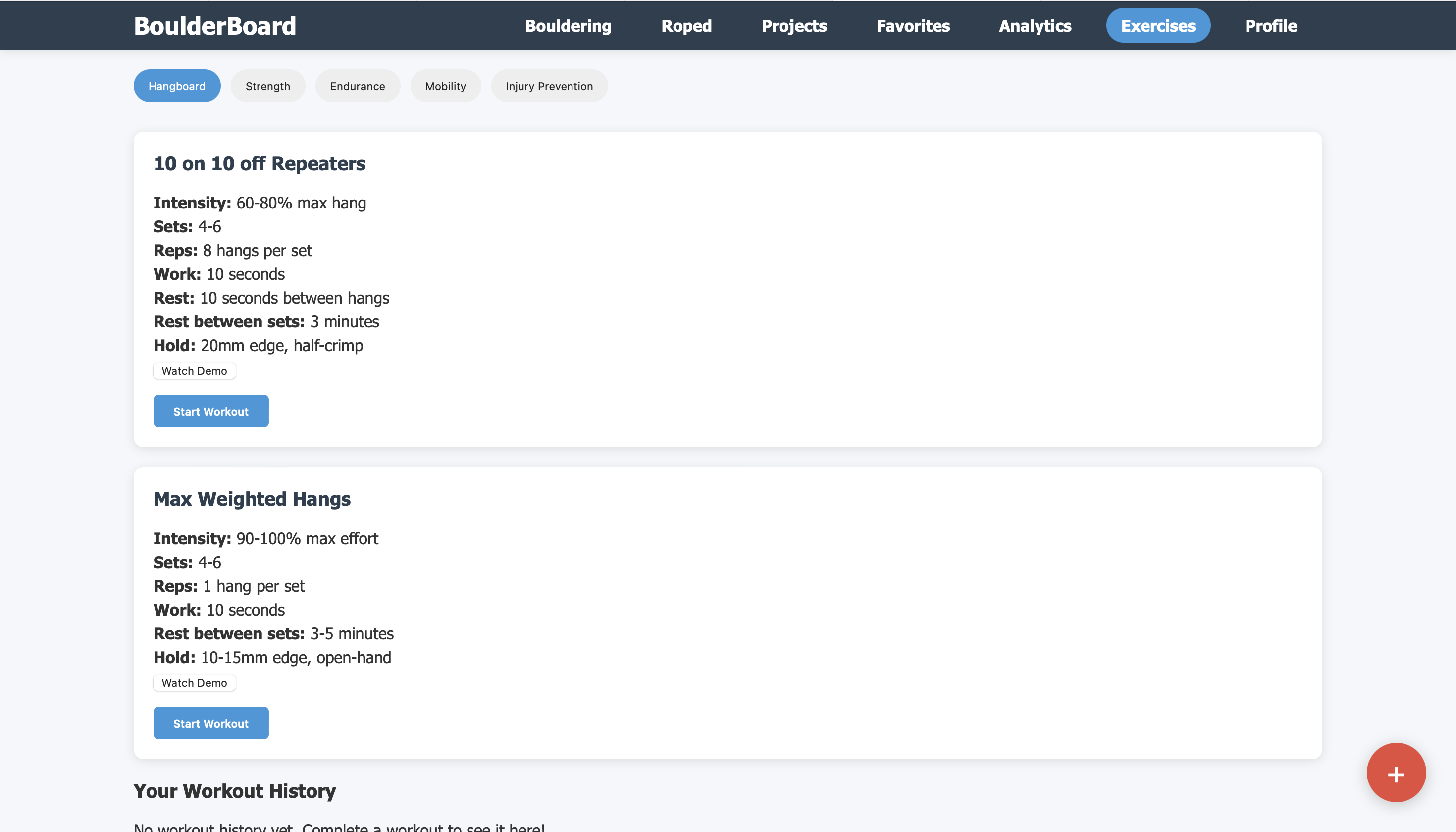Switch to the Mobility category
Viewport: 1456px width, 832px height.
click(x=445, y=86)
